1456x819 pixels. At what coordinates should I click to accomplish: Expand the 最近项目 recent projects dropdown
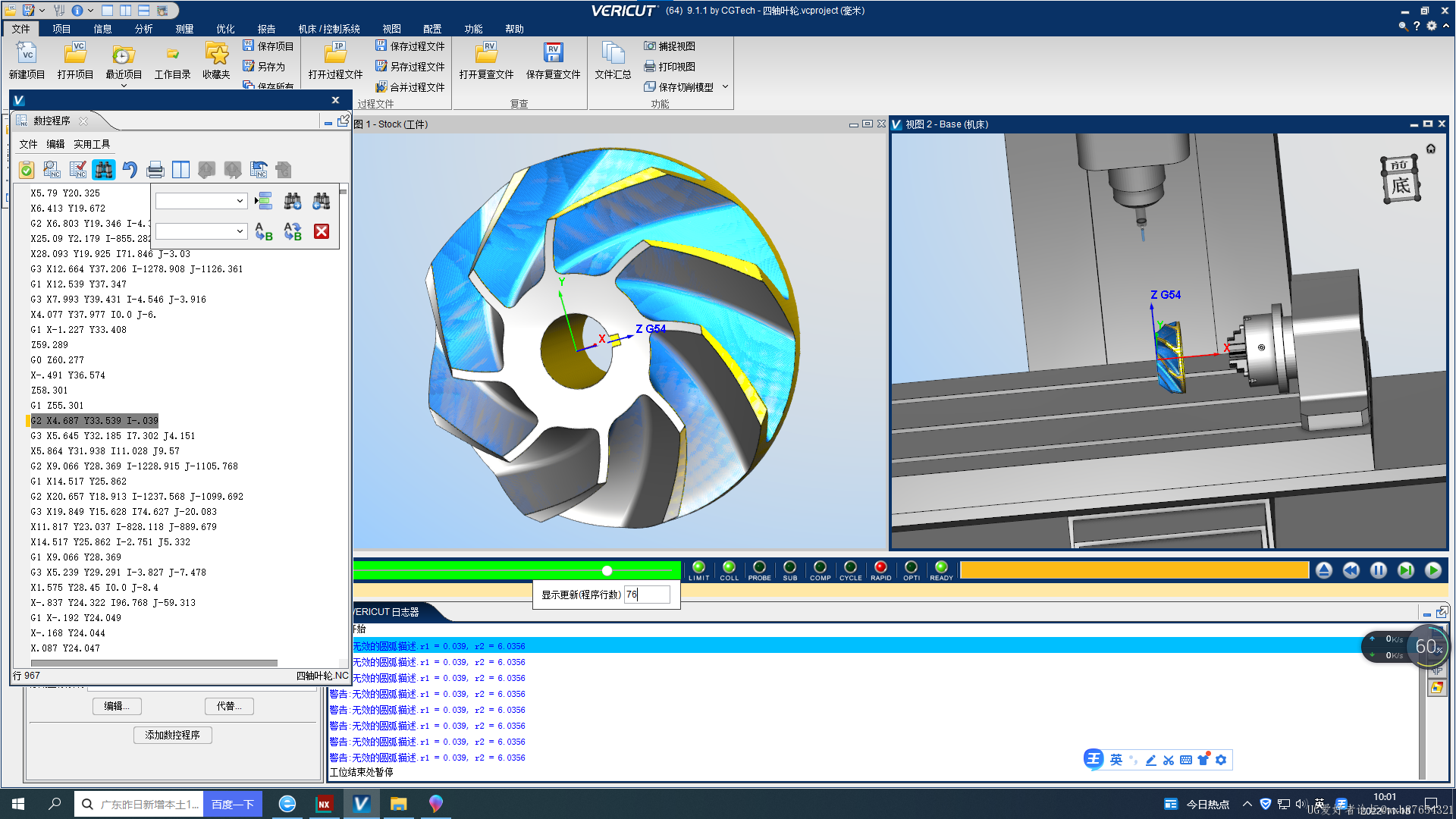(x=124, y=86)
